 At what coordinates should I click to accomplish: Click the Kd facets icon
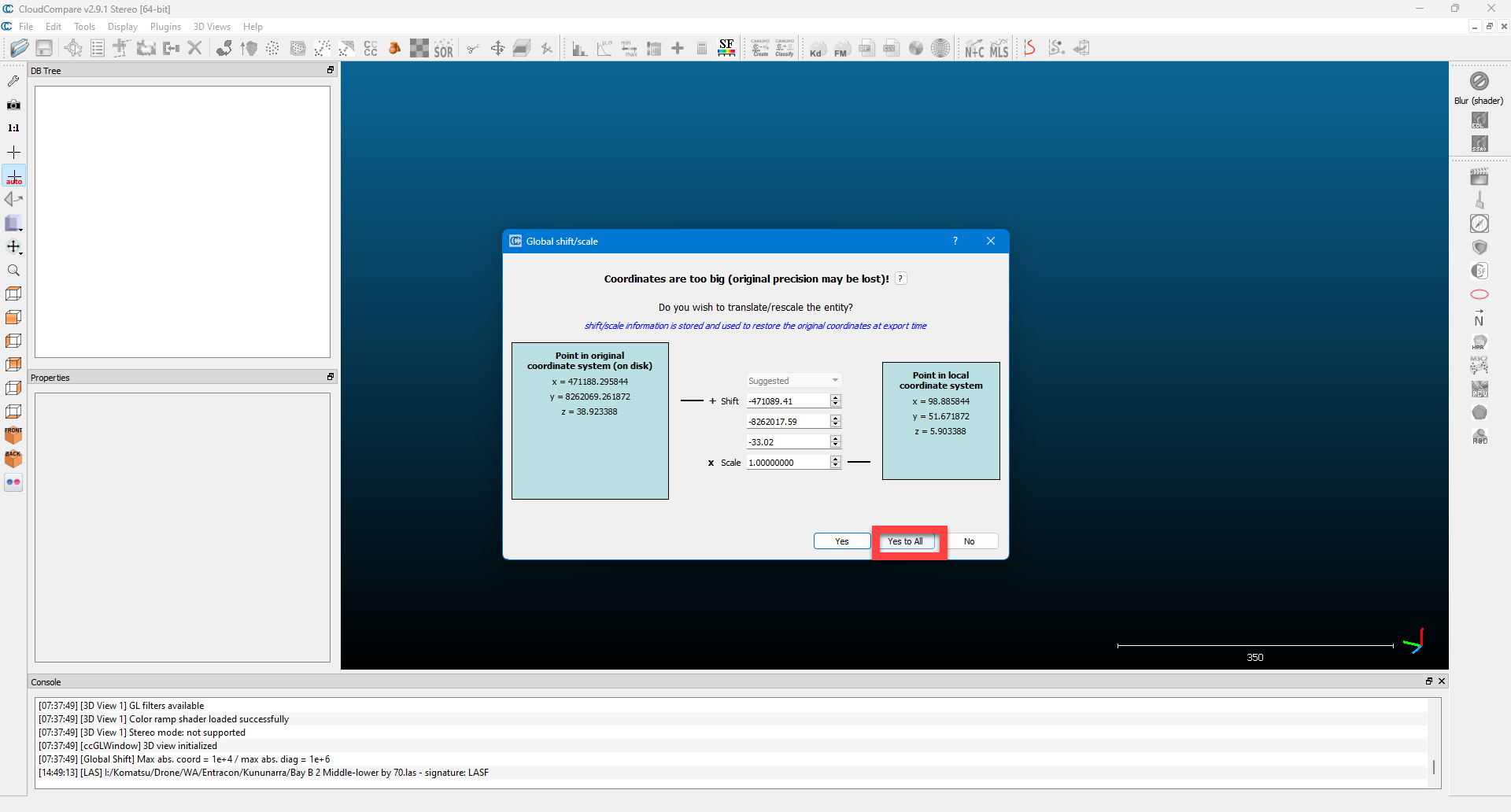[x=818, y=48]
